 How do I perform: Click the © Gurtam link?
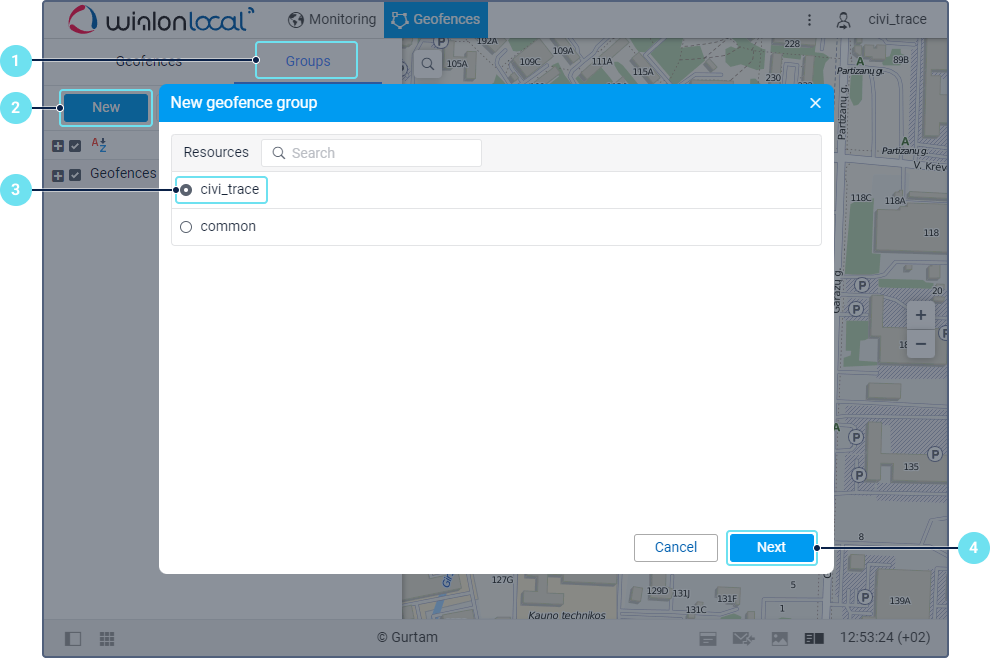click(407, 637)
